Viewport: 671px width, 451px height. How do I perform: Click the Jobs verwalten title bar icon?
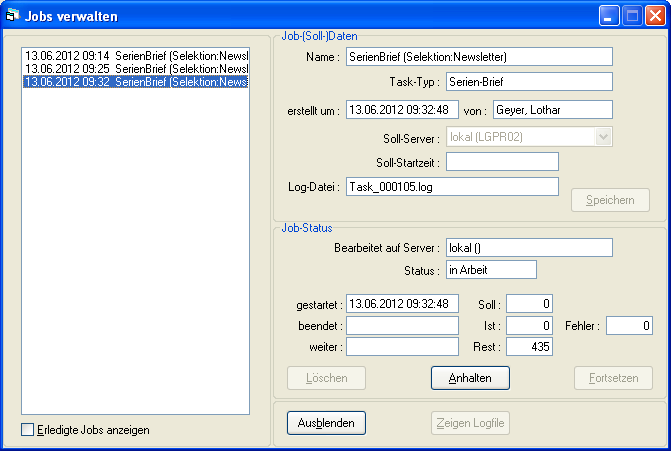tap(13, 15)
